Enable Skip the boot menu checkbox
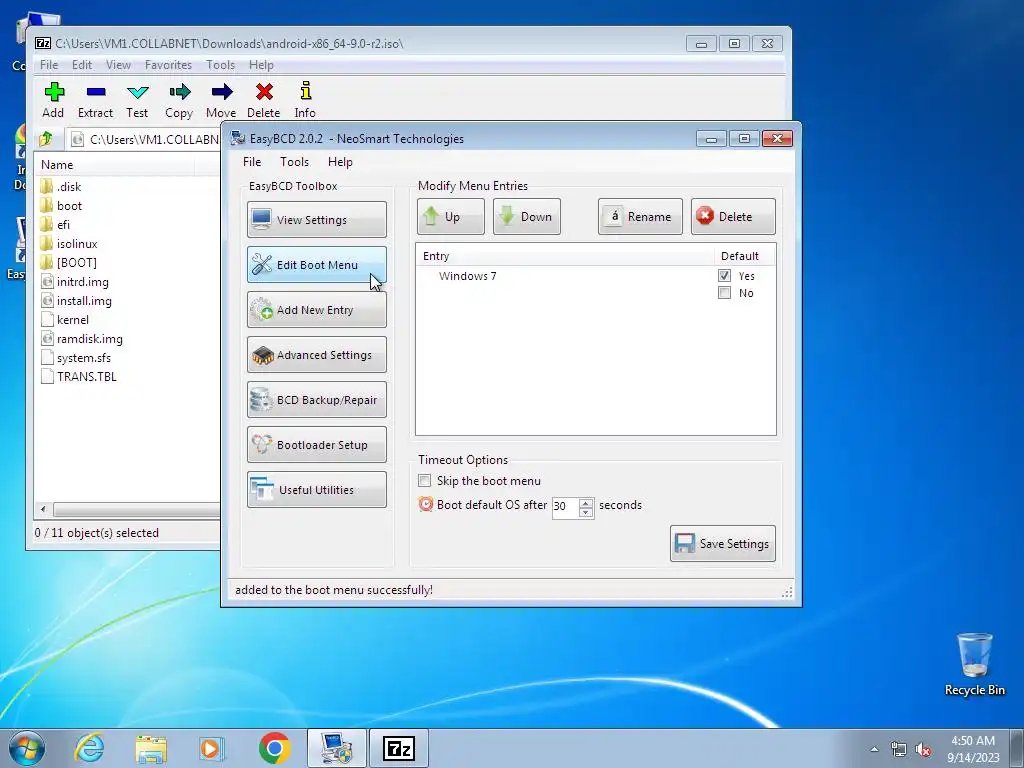Screen dimensions: 1024x768 (x=424, y=481)
